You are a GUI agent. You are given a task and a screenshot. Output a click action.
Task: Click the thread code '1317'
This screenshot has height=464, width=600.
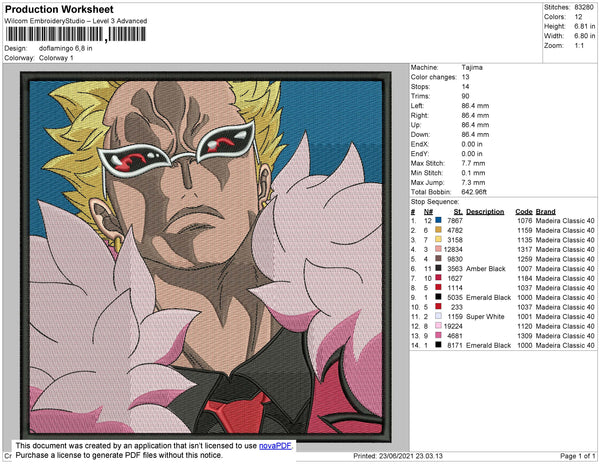525,249
